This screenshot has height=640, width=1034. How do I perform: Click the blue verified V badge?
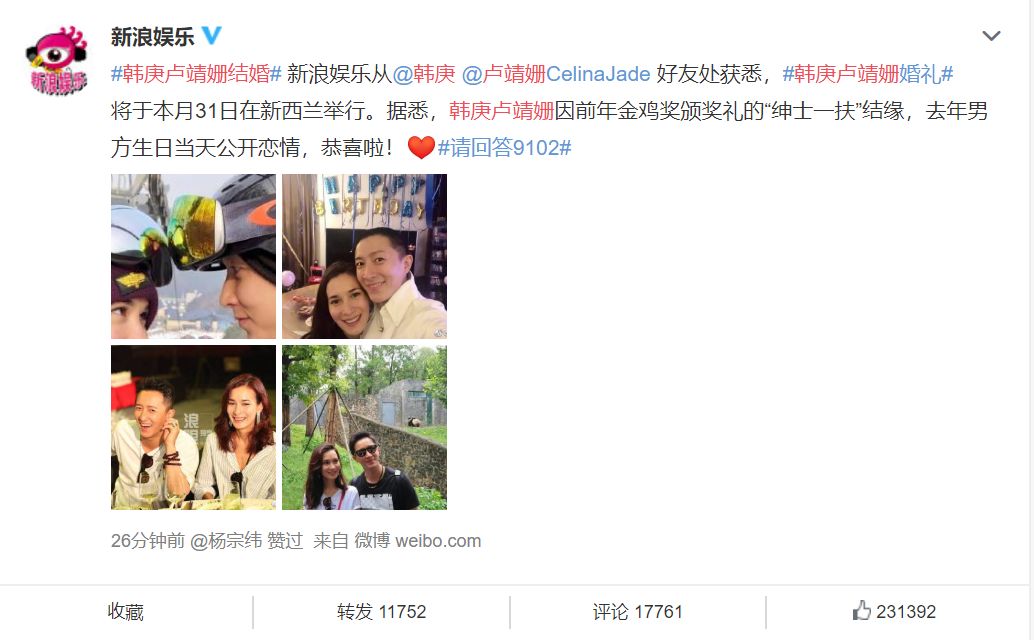(212, 35)
